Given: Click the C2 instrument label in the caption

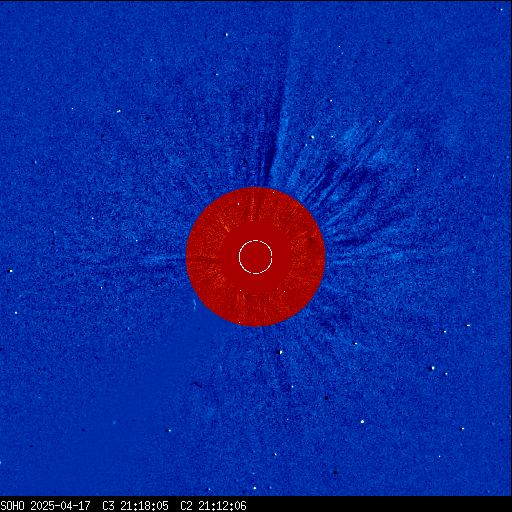Looking at the screenshot, I should click(x=186, y=506).
